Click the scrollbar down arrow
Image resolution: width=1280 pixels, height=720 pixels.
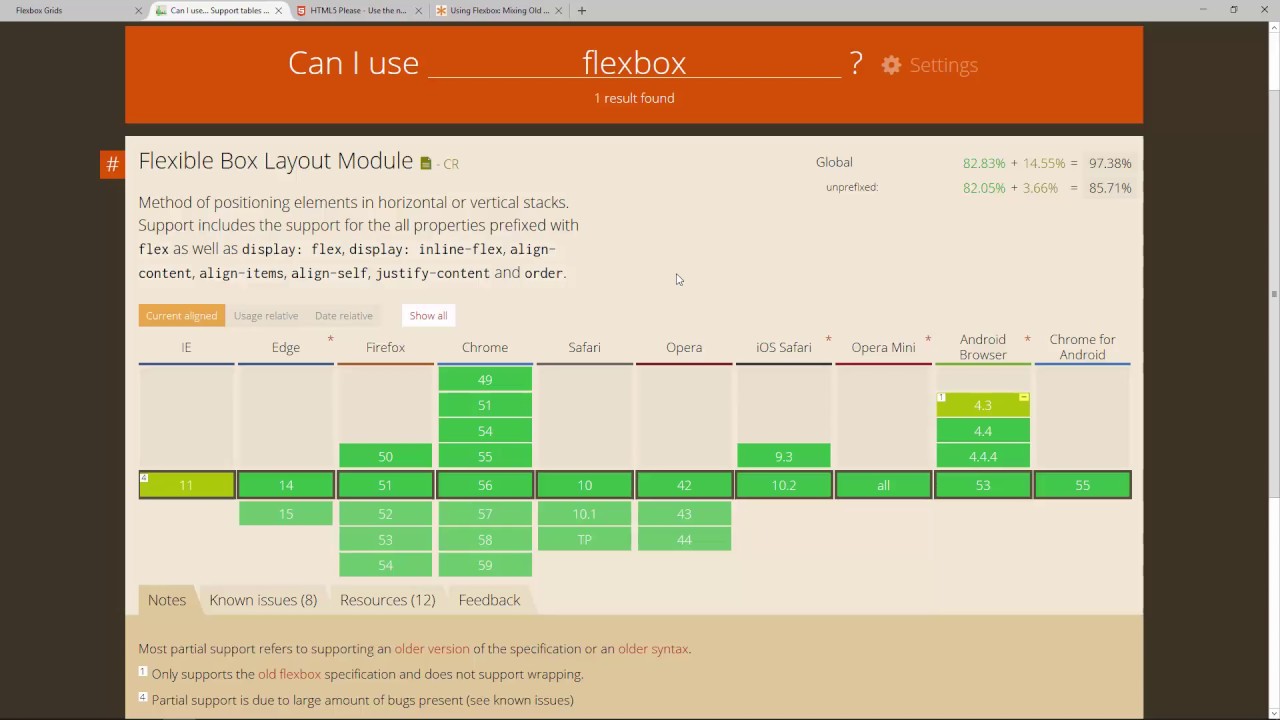coord(1273,713)
